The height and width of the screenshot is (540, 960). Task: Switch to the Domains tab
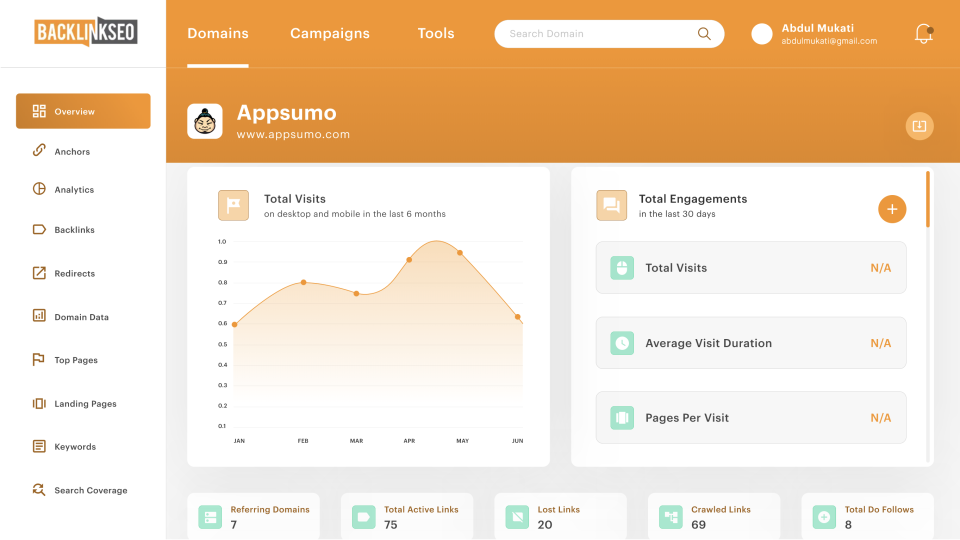(x=218, y=33)
